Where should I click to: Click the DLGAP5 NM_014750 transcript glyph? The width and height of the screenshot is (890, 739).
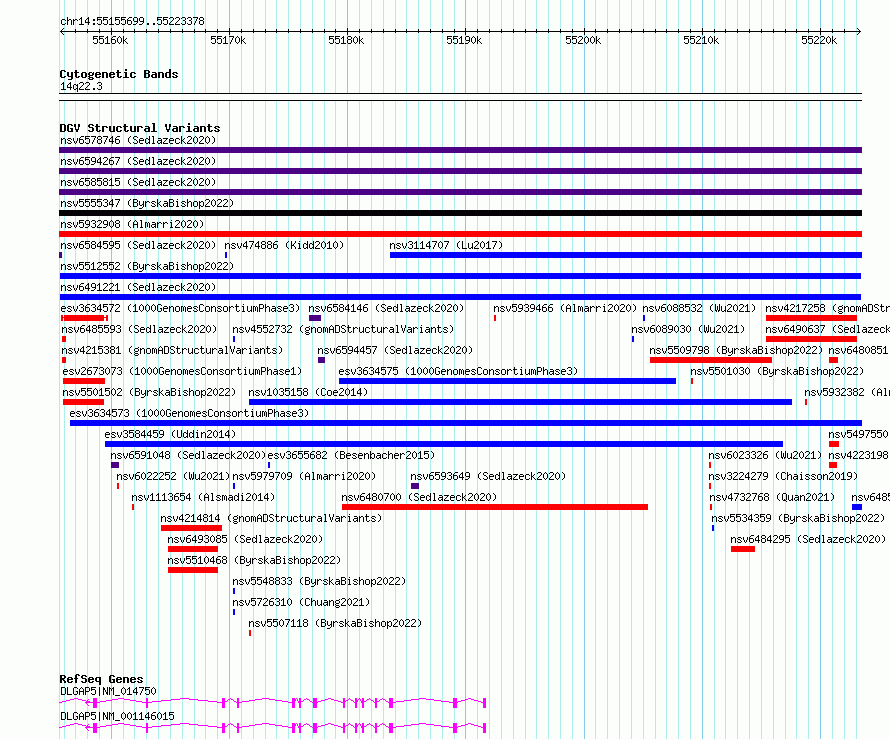pos(273,703)
